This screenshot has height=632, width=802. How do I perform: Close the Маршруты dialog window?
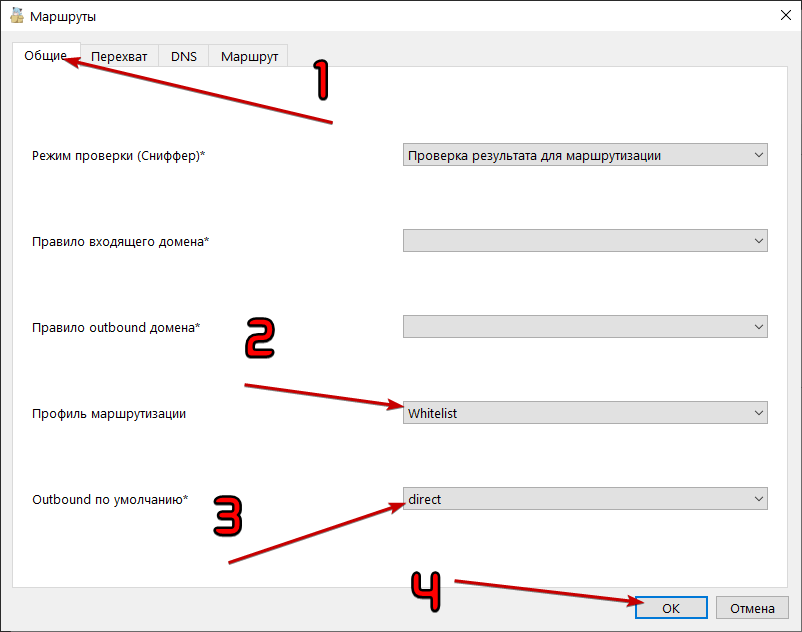pyautogui.click(x=786, y=15)
